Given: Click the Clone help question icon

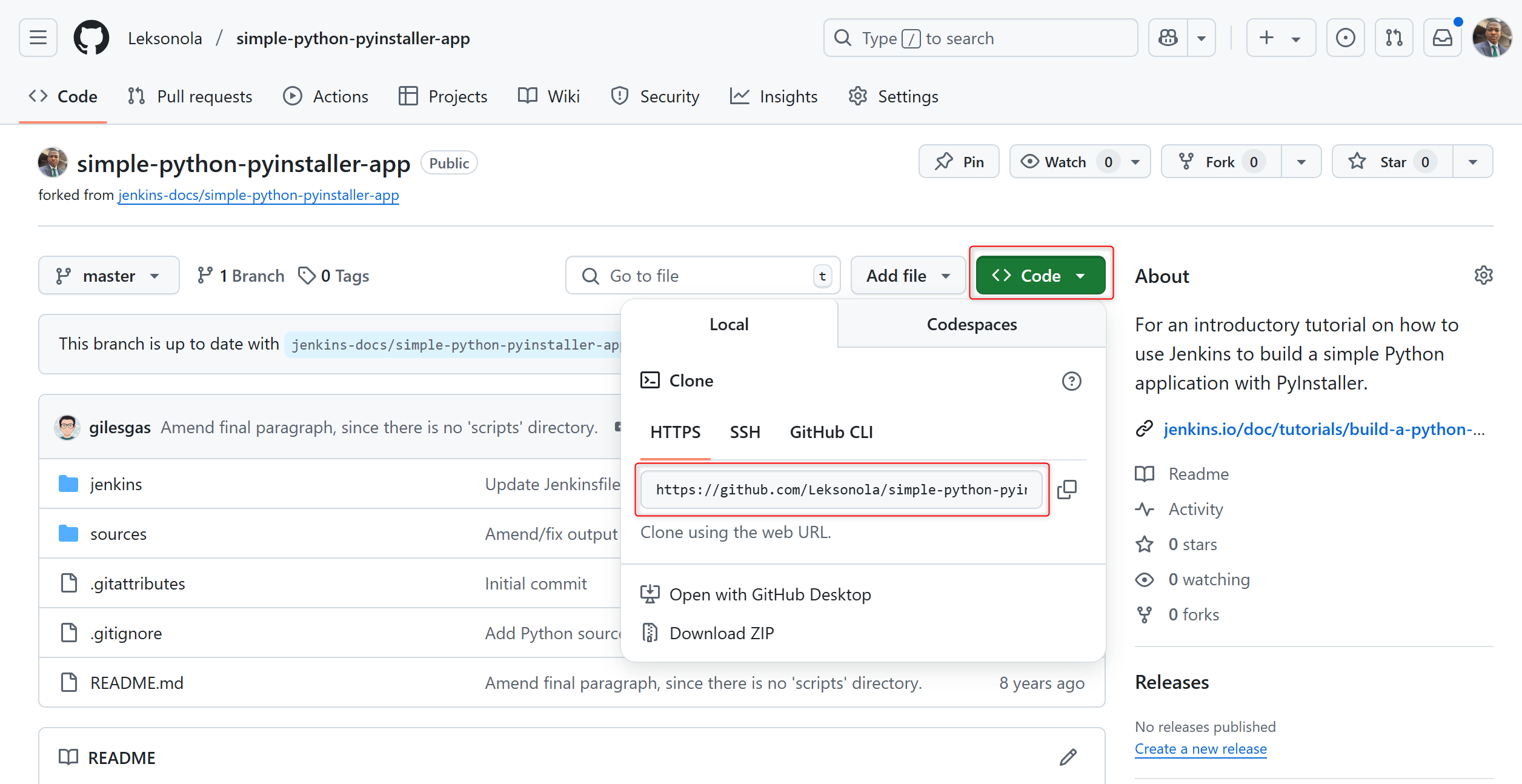Looking at the screenshot, I should [x=1072, y=381].
